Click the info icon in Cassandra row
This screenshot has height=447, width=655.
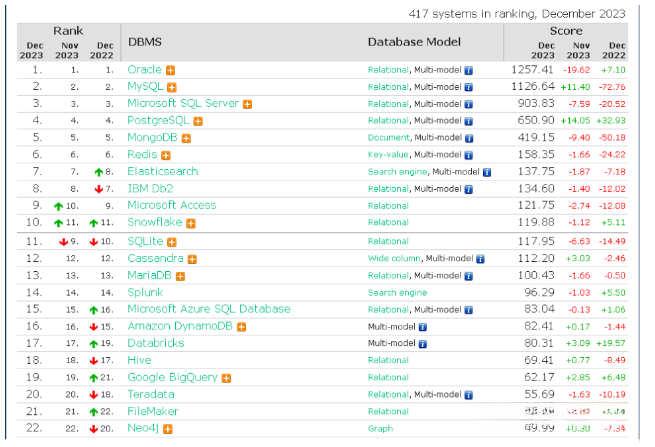[480, 259]
